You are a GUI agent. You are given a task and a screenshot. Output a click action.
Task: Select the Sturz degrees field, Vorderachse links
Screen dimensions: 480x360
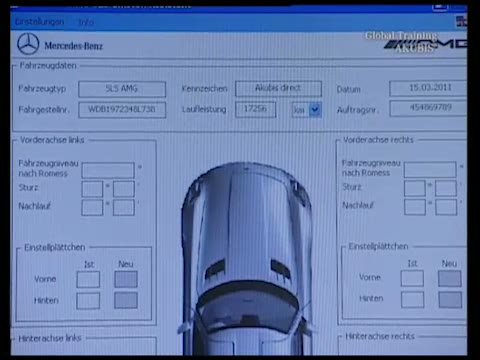tap(92, 189)
